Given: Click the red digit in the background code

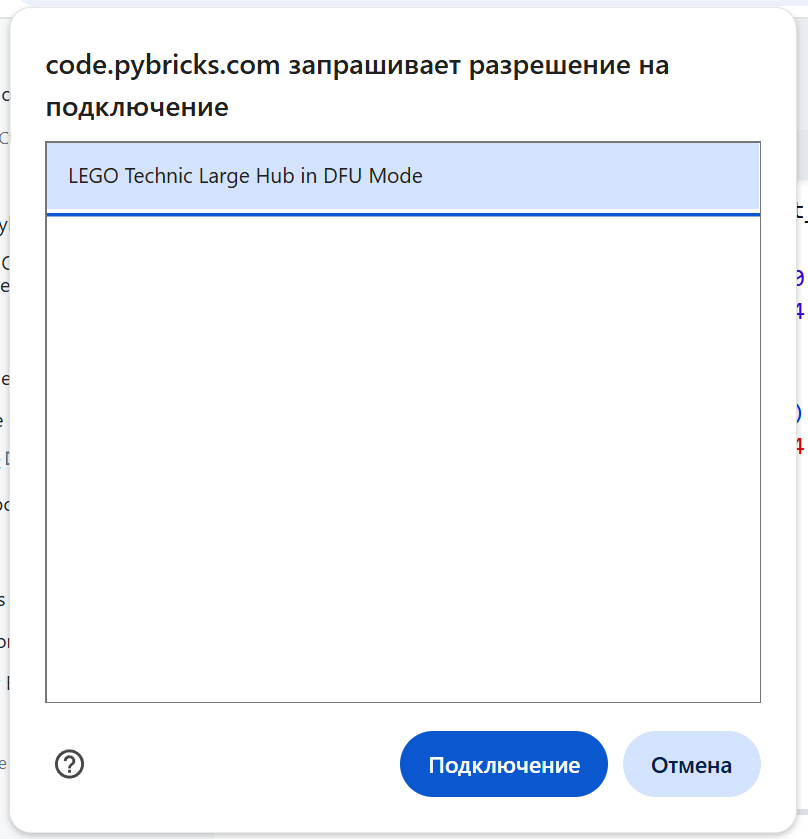Looking at the screenshot, I should point(799,445).
